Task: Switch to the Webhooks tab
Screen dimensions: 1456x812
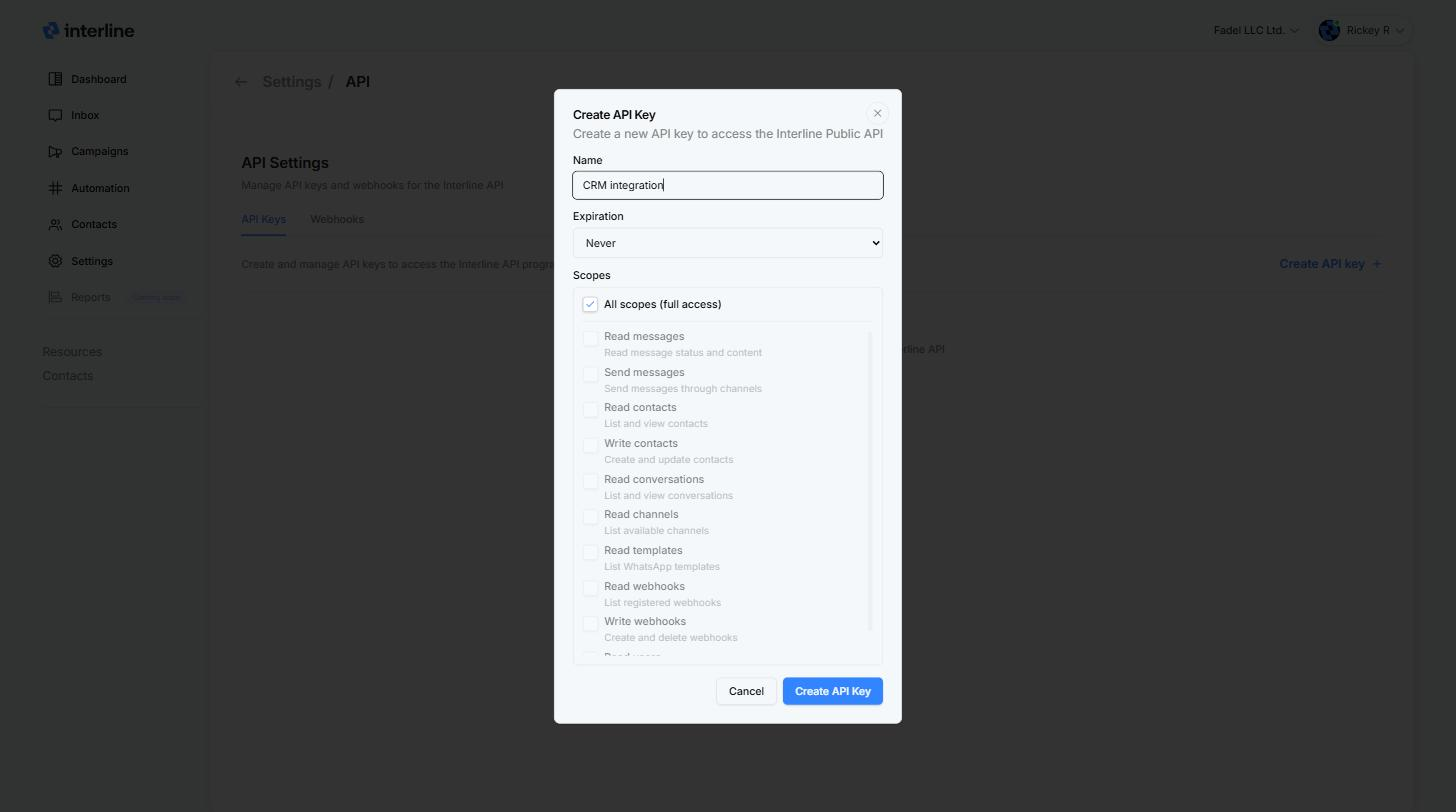Action: (x=337, y=219)
